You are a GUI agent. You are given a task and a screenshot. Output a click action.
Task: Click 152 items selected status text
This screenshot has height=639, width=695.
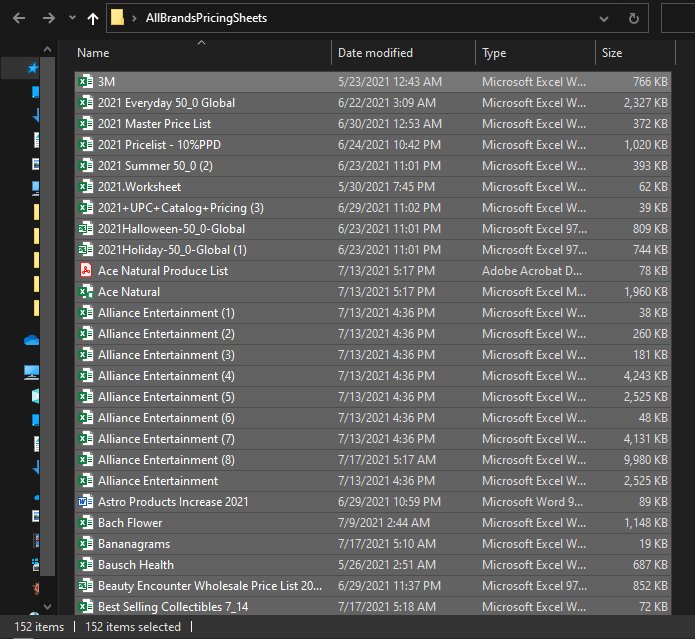pyautogui.click(x=133, y=627)
